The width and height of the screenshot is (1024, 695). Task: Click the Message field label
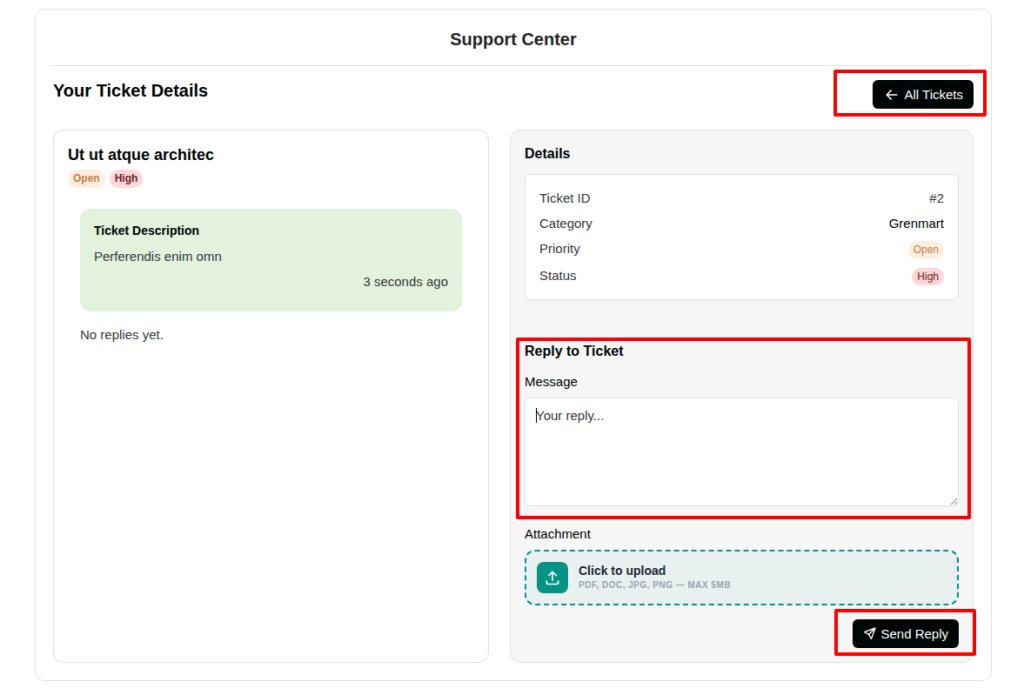point(551,382)
